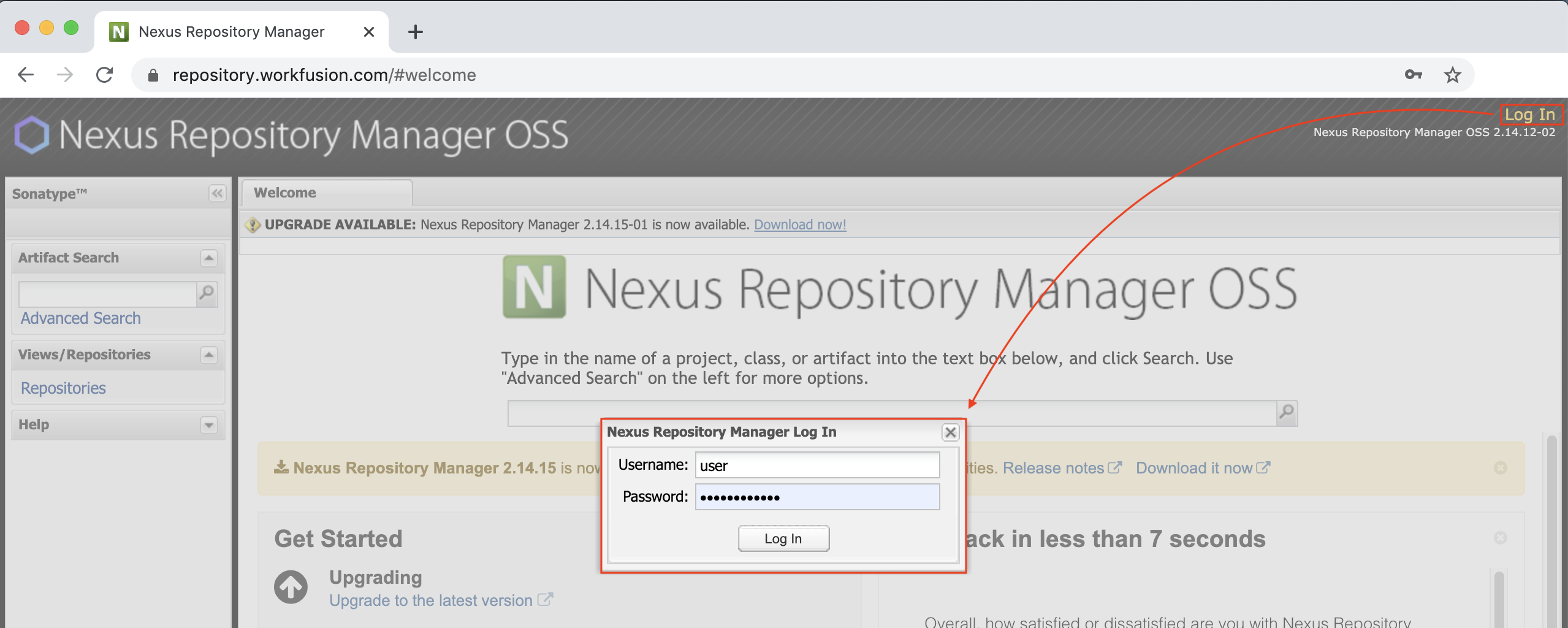Click the Username field
Viewport: 1568px width, 628px height.
tap(817, 465)
